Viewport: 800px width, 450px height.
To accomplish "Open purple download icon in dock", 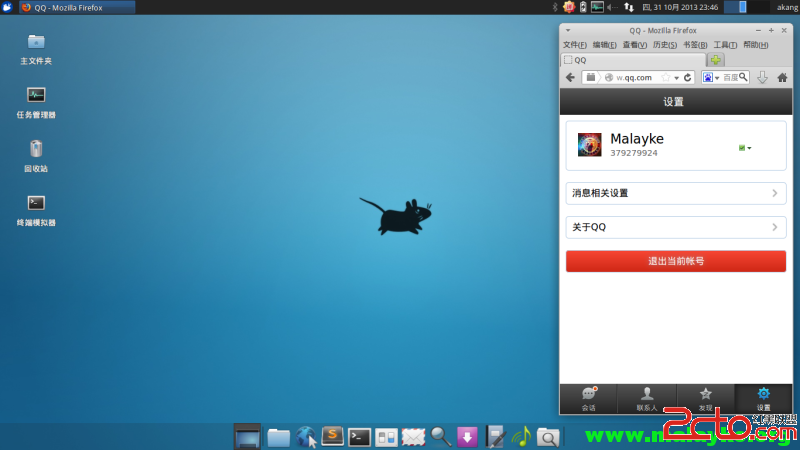I will (467, 437).
